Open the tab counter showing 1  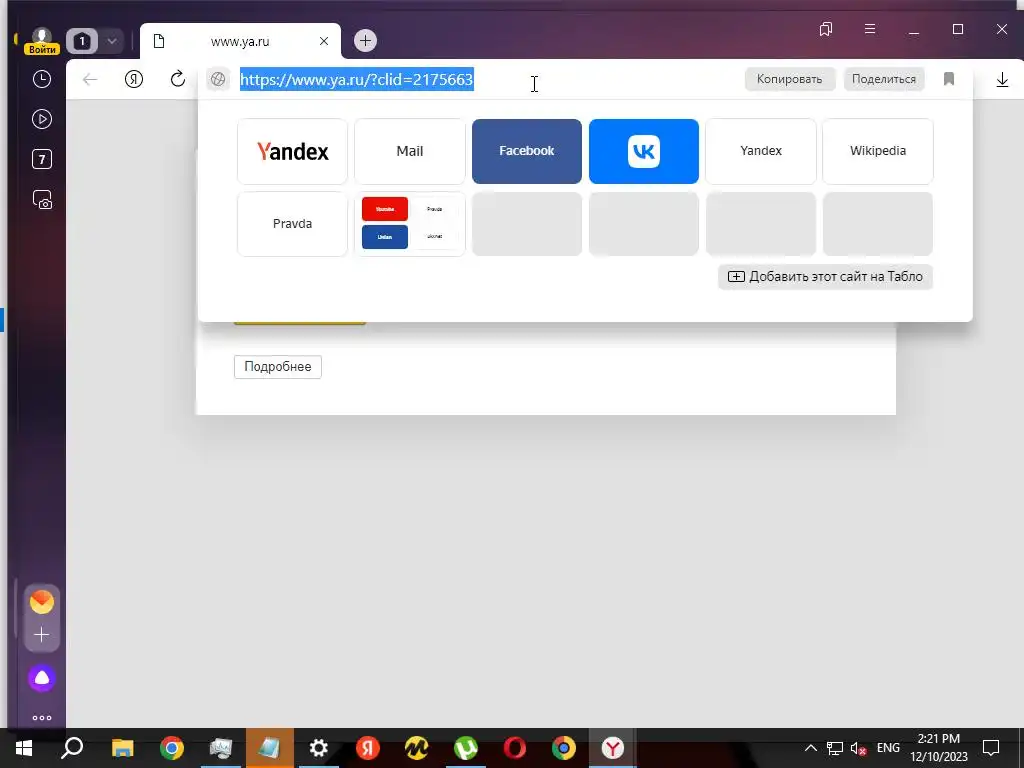coord(82,41)
